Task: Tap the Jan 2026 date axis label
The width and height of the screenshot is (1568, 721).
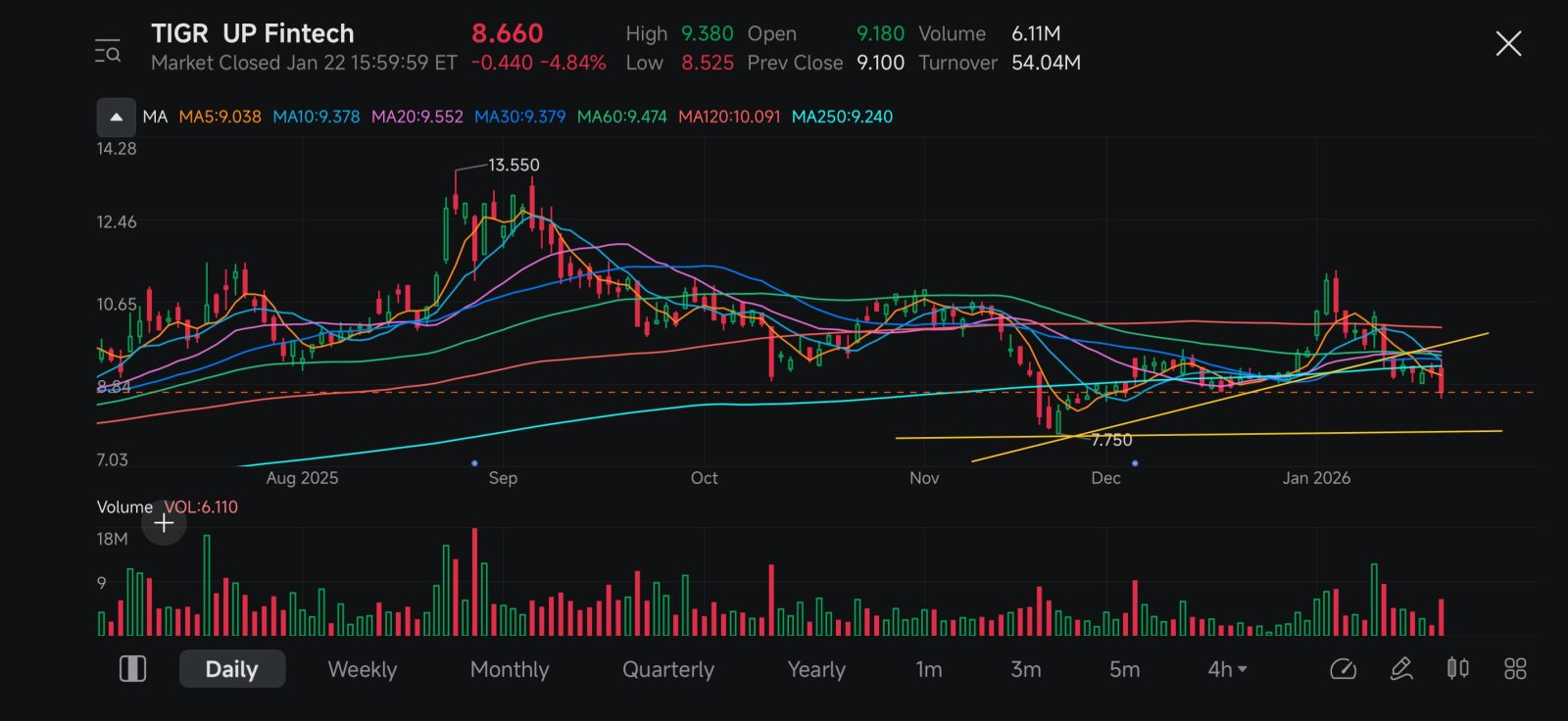Action: pos(1316,478)
